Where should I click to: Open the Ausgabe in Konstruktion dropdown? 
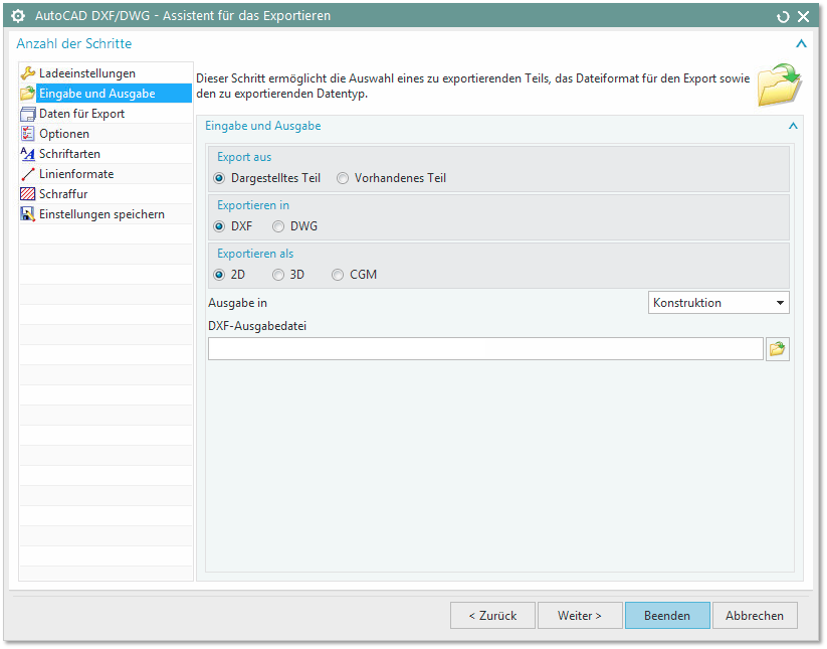point(718,303)
